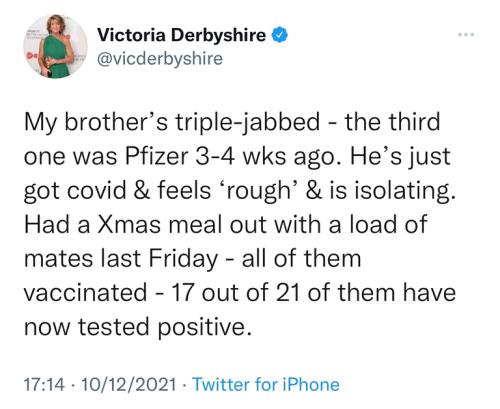The height and width of the screenshot is (409, 500).
Task: Click the 10/12/2021 date
Action: point(129,384)
